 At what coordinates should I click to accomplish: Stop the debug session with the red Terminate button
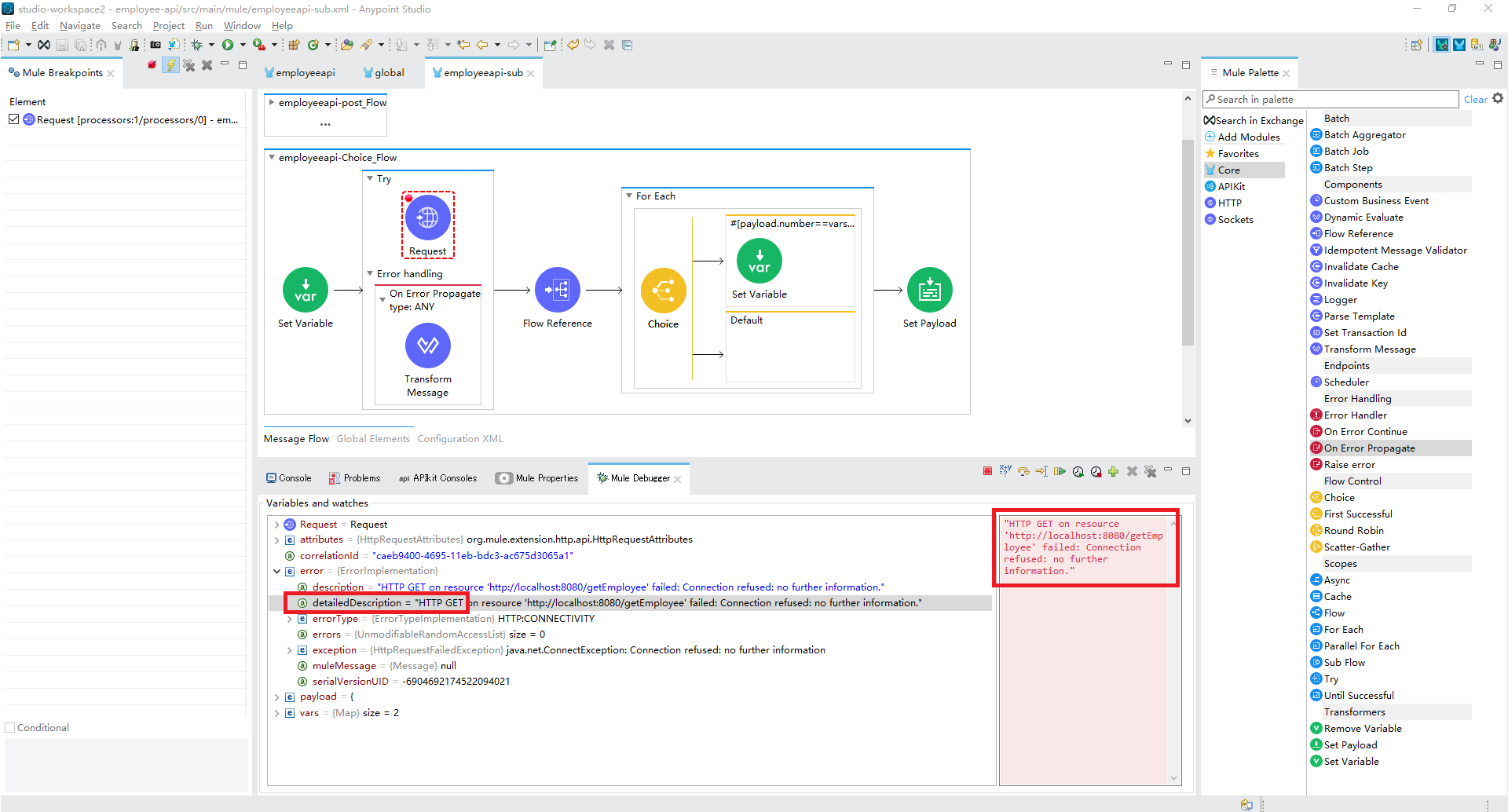coord(987,471)
